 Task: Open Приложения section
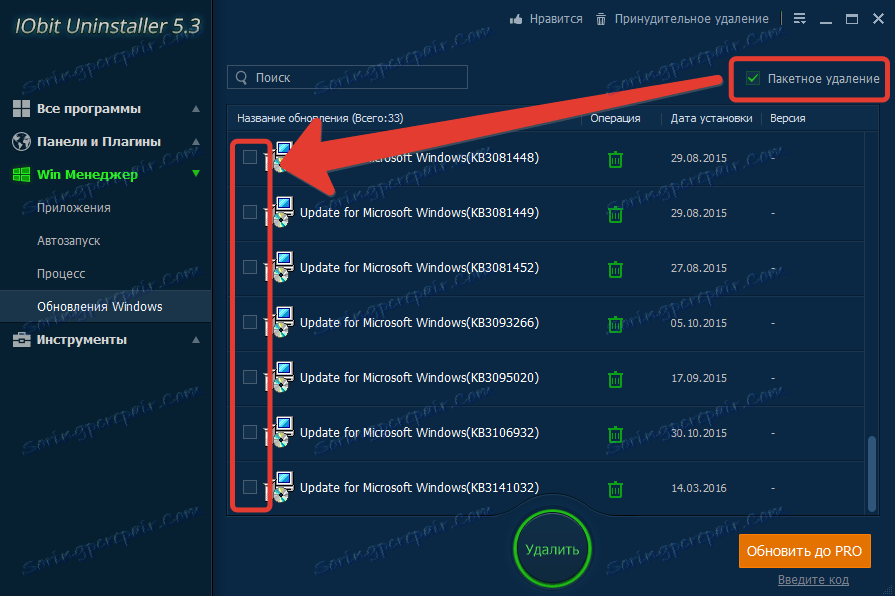coord(74,208)
